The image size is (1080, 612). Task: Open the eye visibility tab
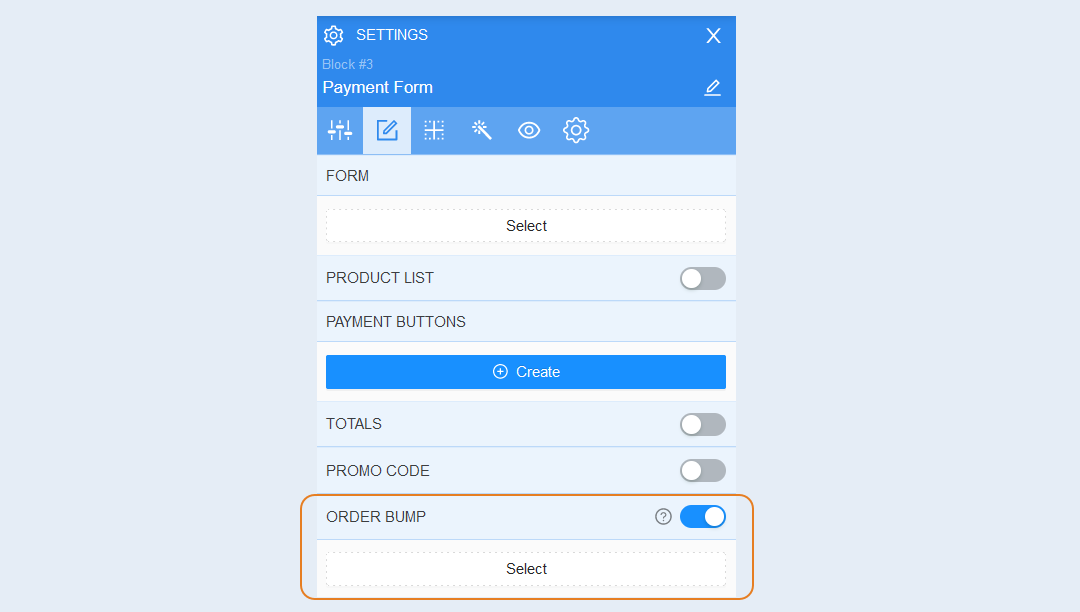(529, 130)
